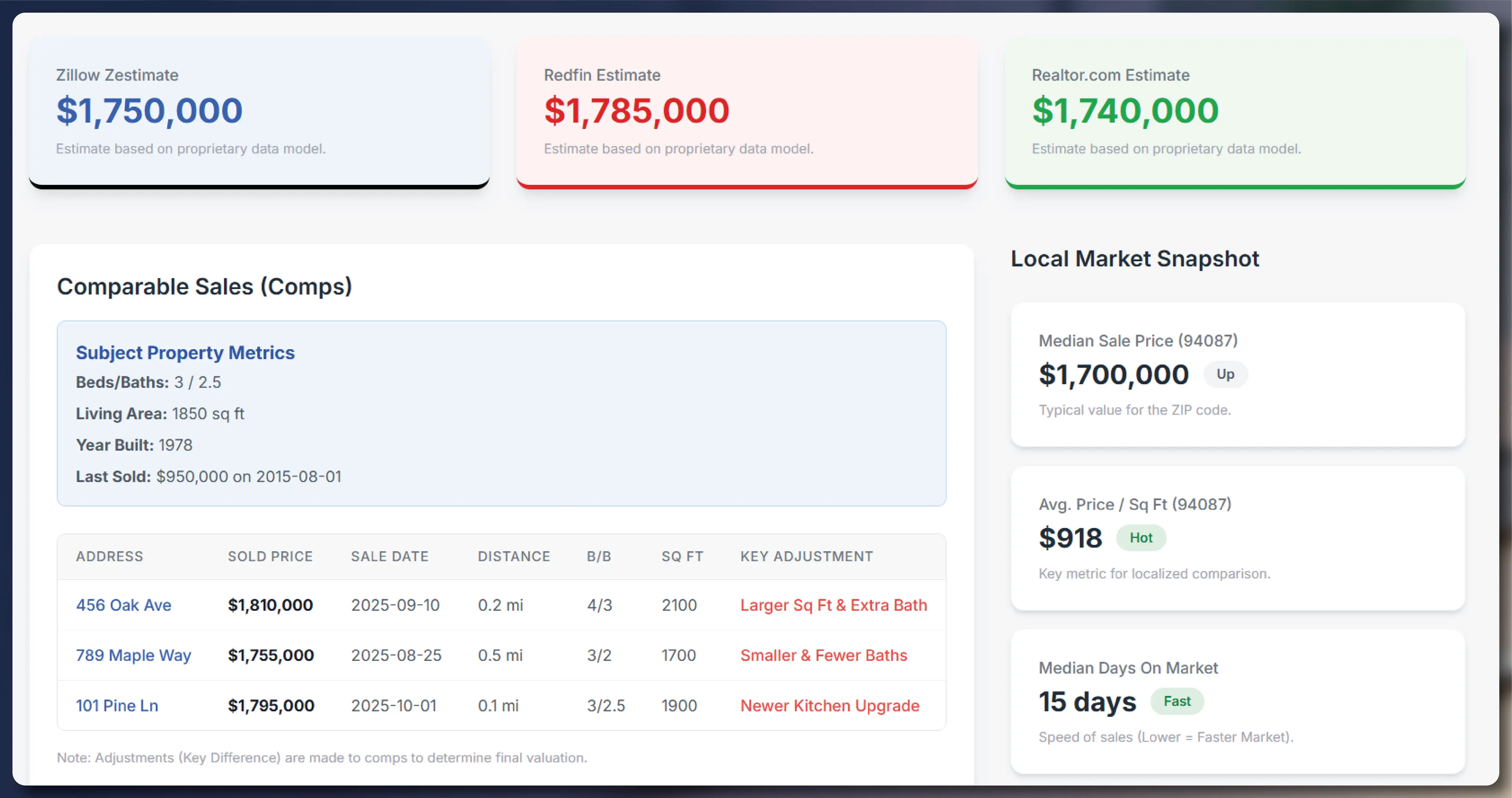
Task: Click the Zillow Zestimate card
Action: click(259, 112)
